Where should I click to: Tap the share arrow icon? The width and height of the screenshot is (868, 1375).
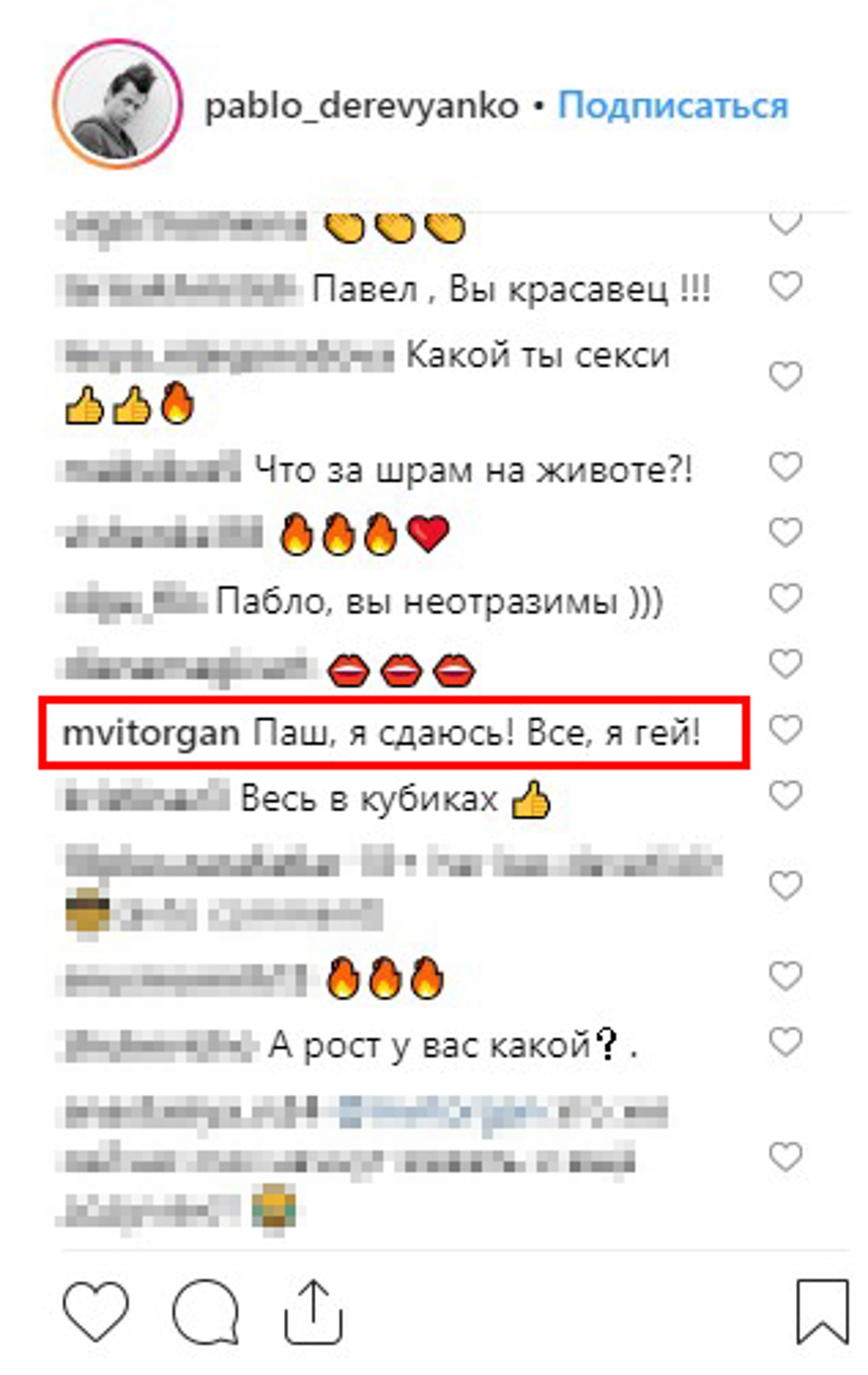pyautogui.click(x=313, y=1312)
